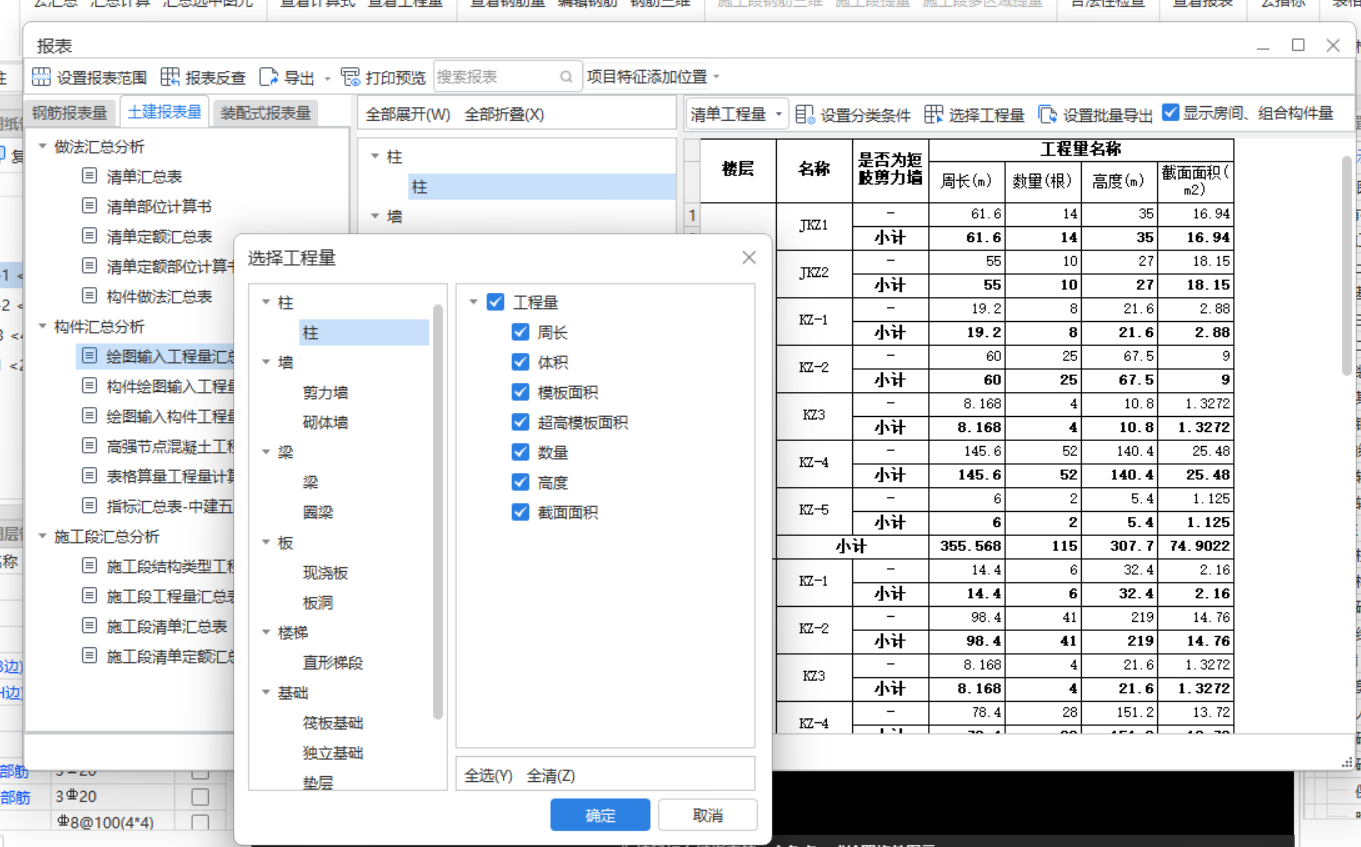Uncheck the 体积 checkbox
The height and width of the screenshot is (847, 1361).
pos(520,362)
